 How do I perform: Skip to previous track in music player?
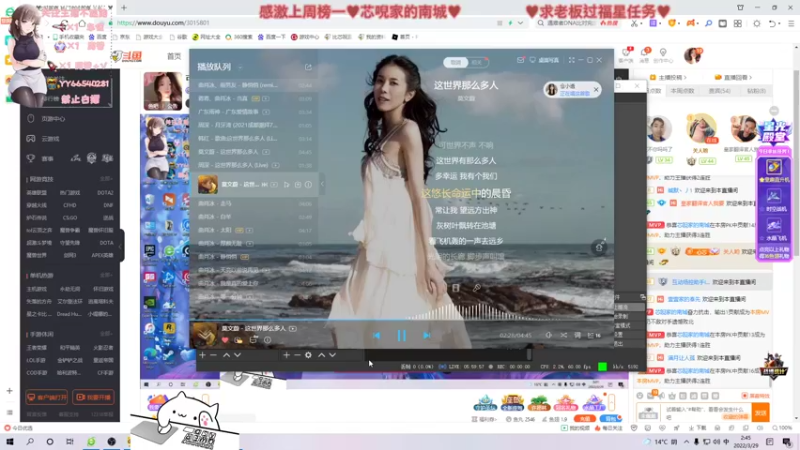(377, 335)
